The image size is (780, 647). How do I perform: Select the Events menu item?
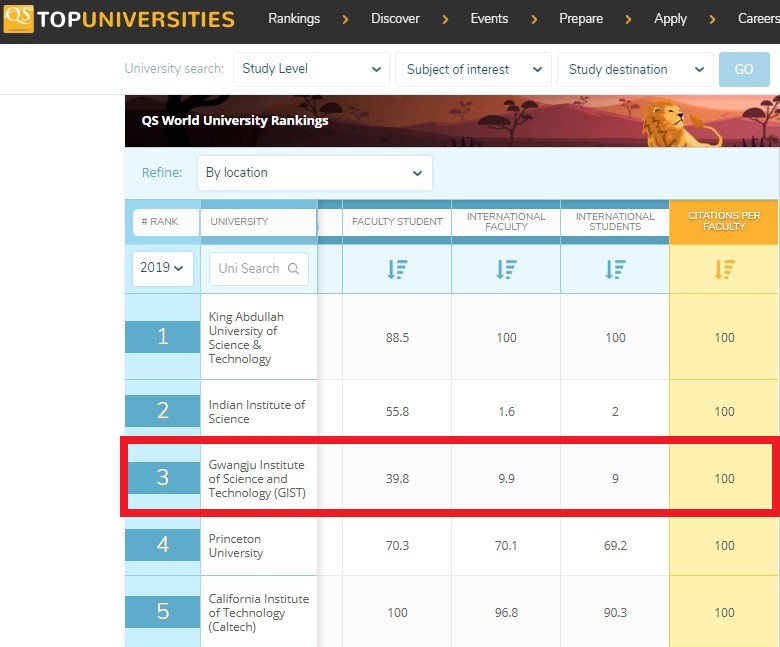point(489,18)
